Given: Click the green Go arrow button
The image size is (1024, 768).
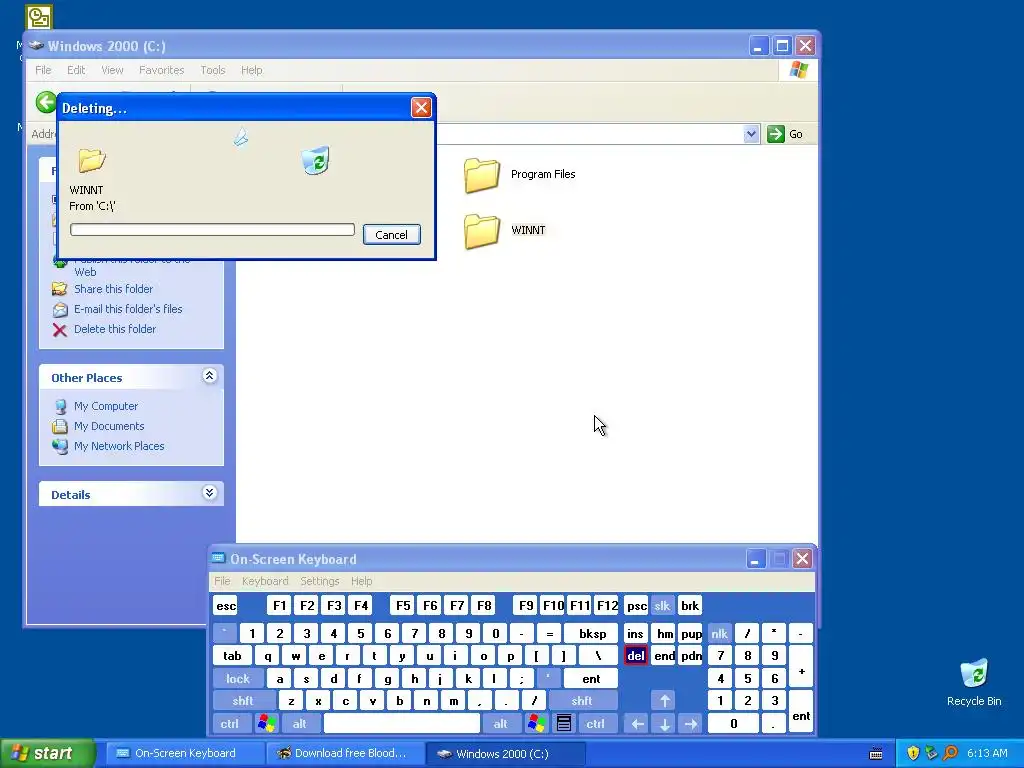Looking at the screenshot, I should 775,134.
